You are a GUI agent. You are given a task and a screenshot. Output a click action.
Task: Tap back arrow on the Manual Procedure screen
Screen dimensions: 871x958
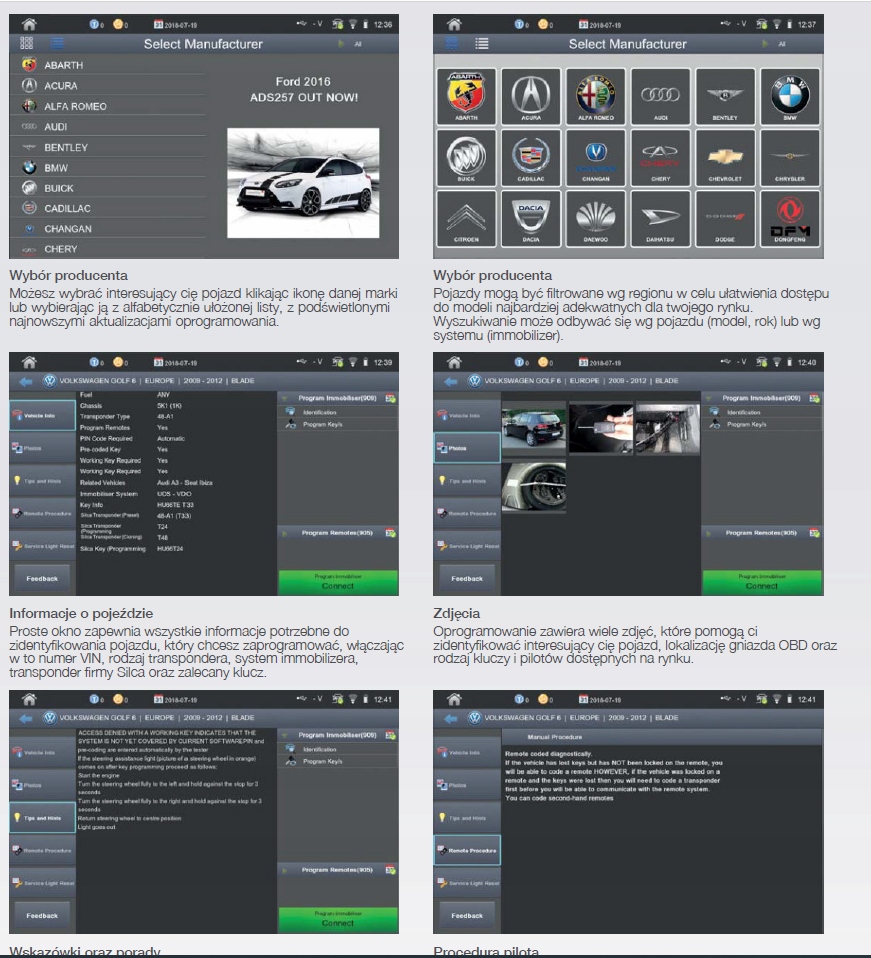pyautogui.click(x=451, y=718)
